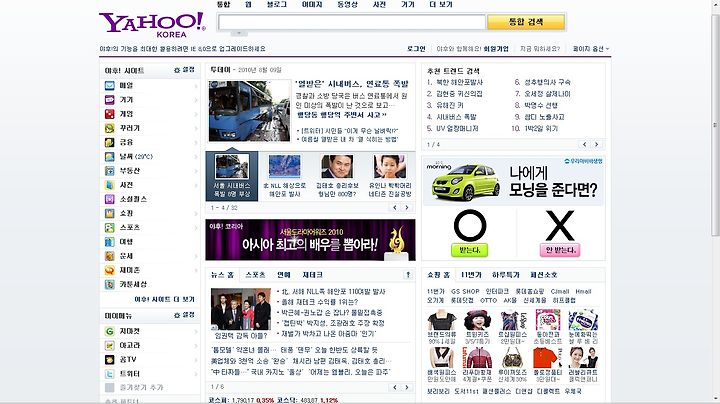Click the pencil icon above 곰TV
This screenshot has height=404, width=720.
pyautogui.click(x=110, y=345)
